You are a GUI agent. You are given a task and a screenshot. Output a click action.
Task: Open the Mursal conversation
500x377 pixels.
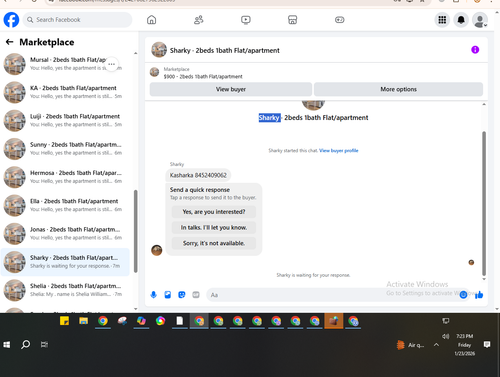pos(65,64)
